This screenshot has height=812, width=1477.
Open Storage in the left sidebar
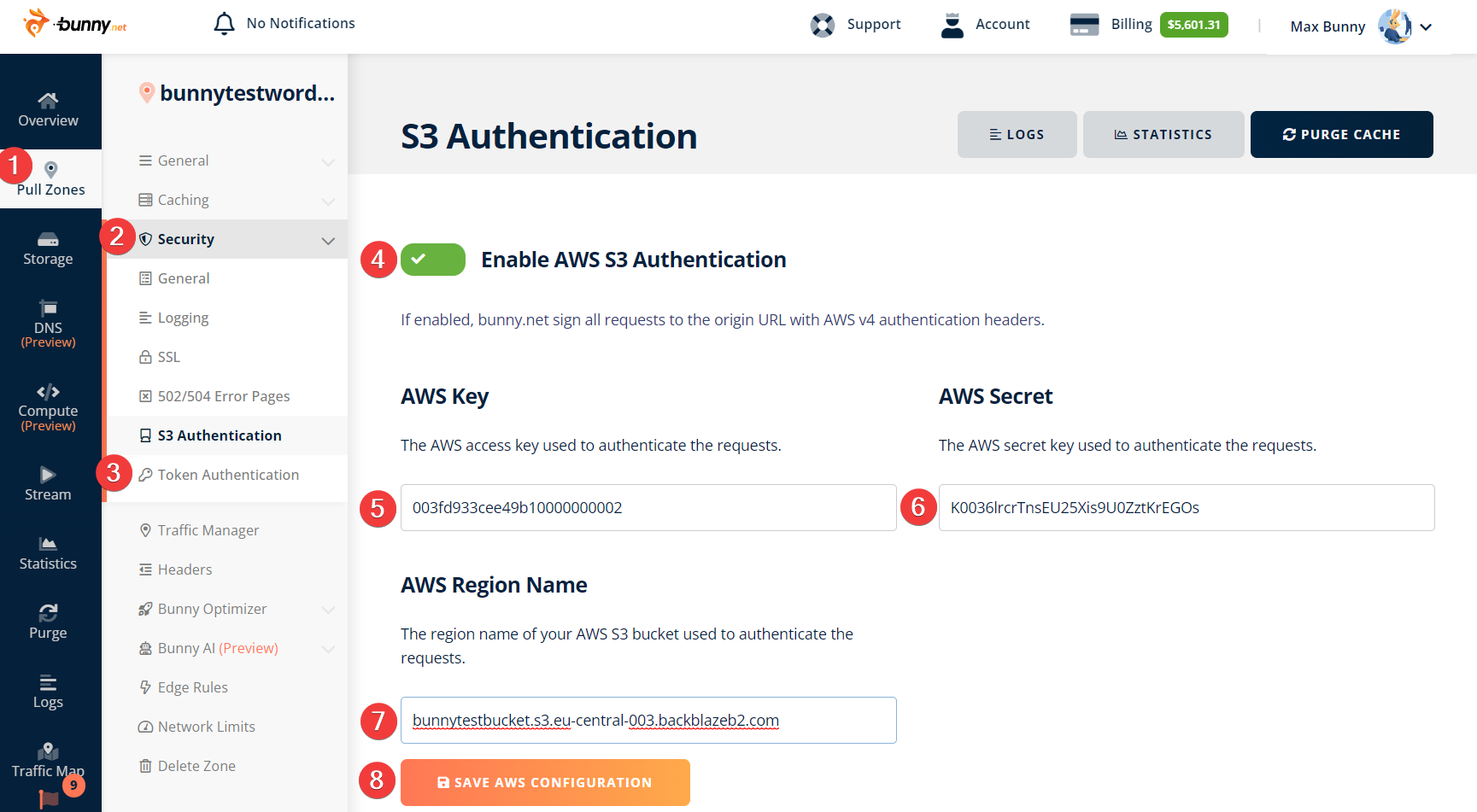(48, 248)
